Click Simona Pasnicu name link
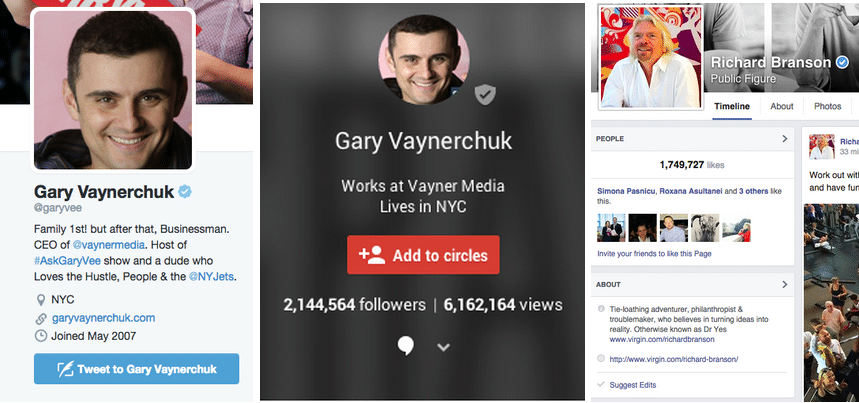The height and width of the screenshot is (403, 859). click(x=626, y=192)
